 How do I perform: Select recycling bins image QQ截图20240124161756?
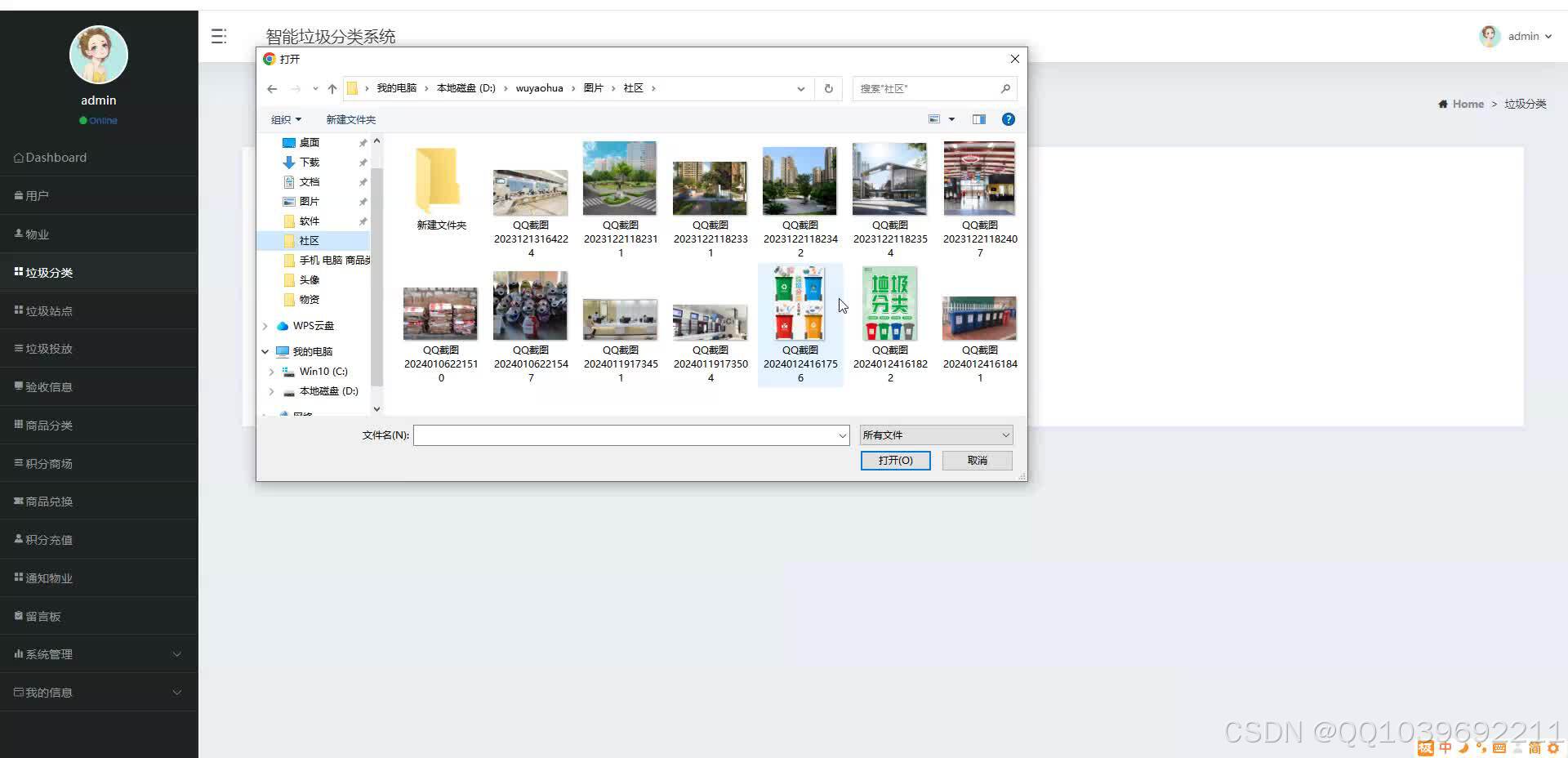[x=800, y=325]
